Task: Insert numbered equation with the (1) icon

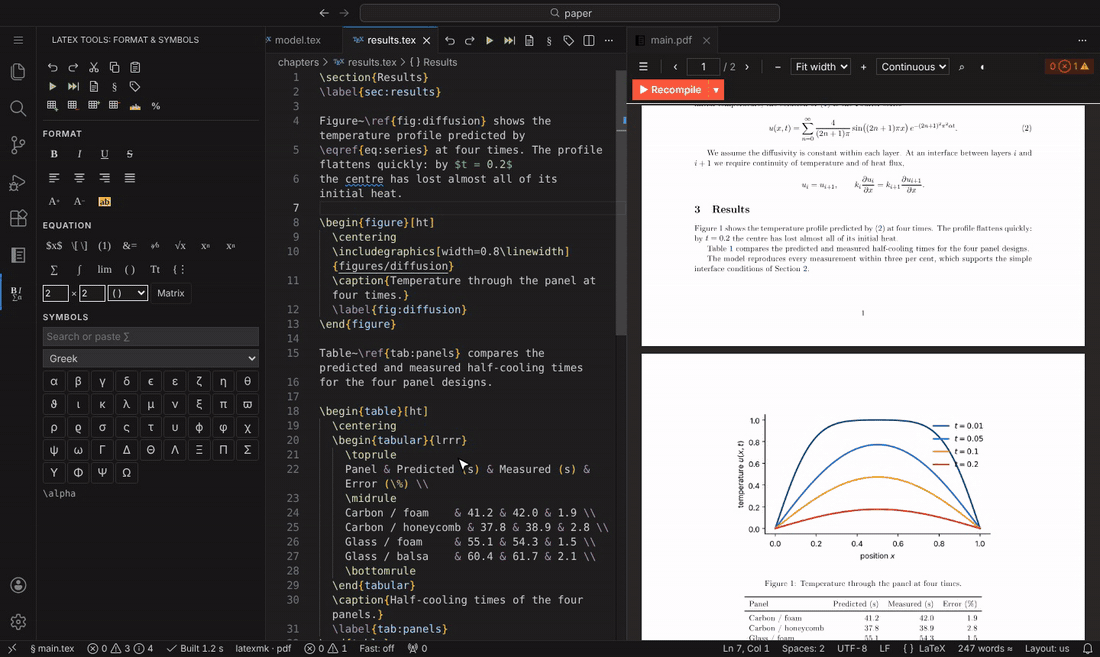Action: (105, 246)
